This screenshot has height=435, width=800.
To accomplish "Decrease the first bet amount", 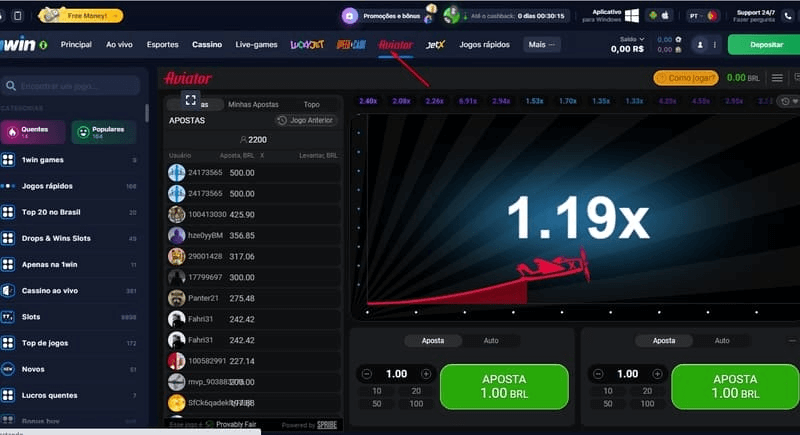I will pos(366,374).
